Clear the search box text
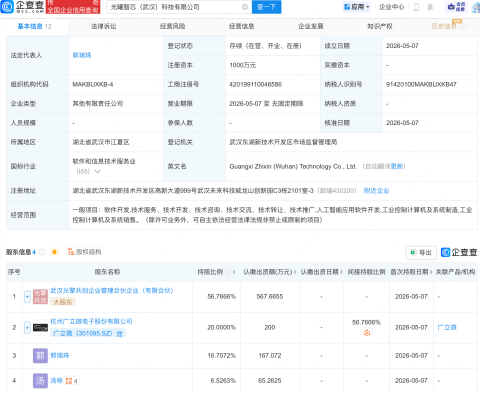 245,7
